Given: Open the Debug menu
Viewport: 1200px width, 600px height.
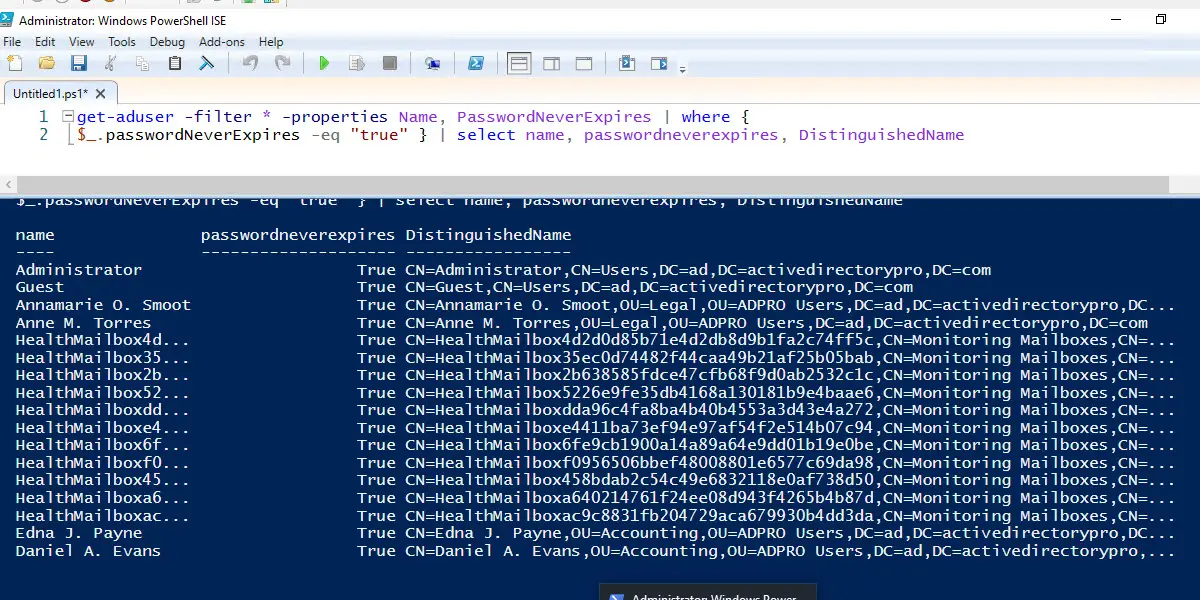Looking at the screenshot, I should point(167,42).
